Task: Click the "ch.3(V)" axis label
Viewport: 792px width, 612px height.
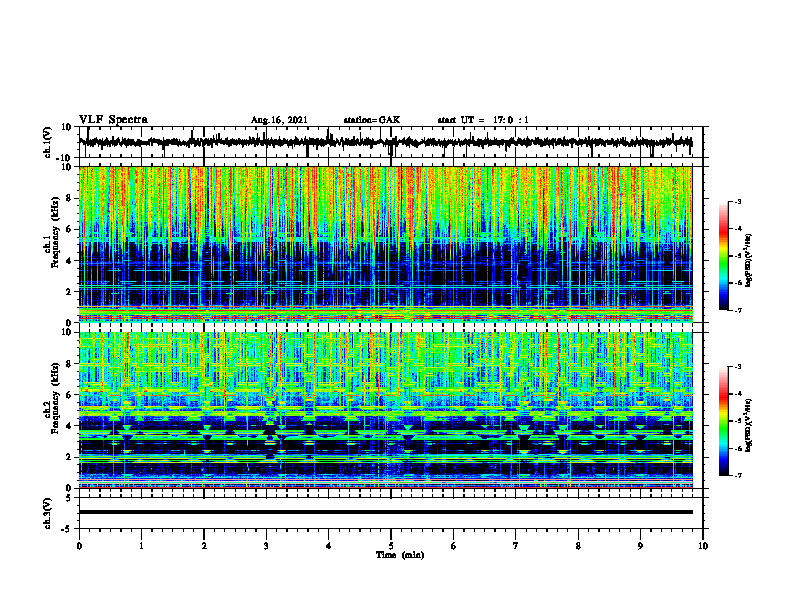Action: pos(48,514)
